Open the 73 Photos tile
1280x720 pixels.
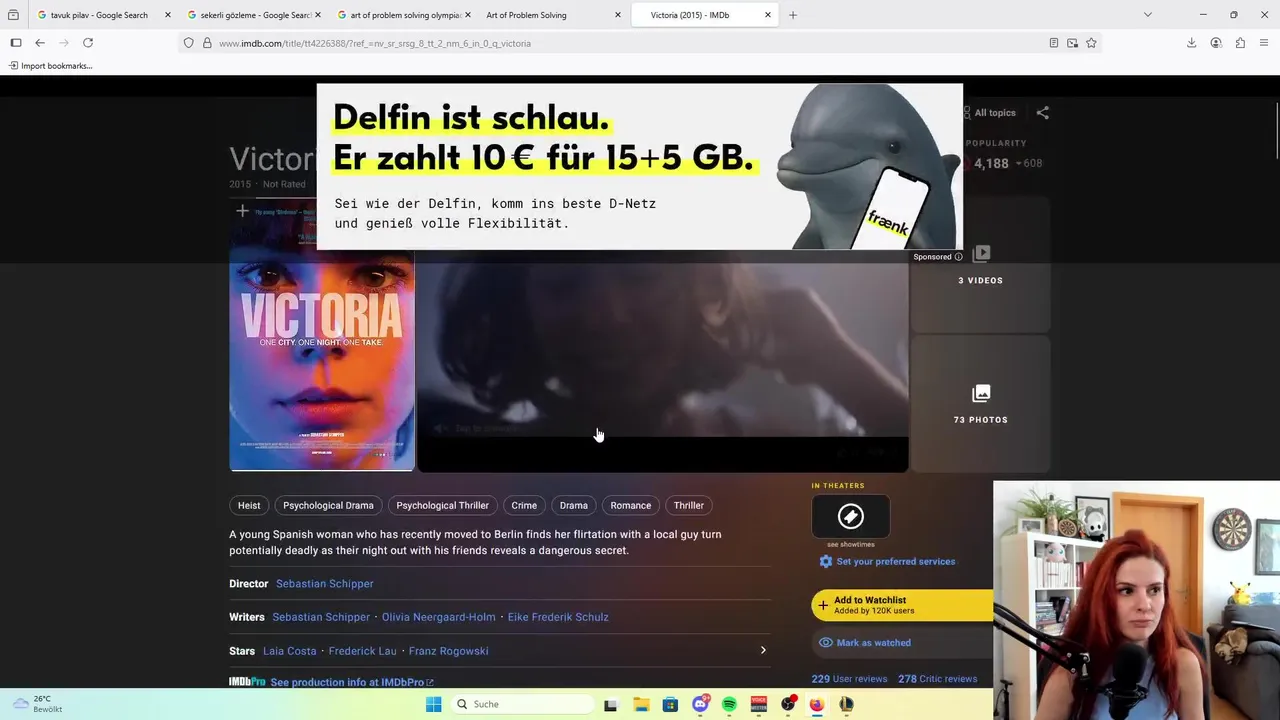click(x=980, y=404)
